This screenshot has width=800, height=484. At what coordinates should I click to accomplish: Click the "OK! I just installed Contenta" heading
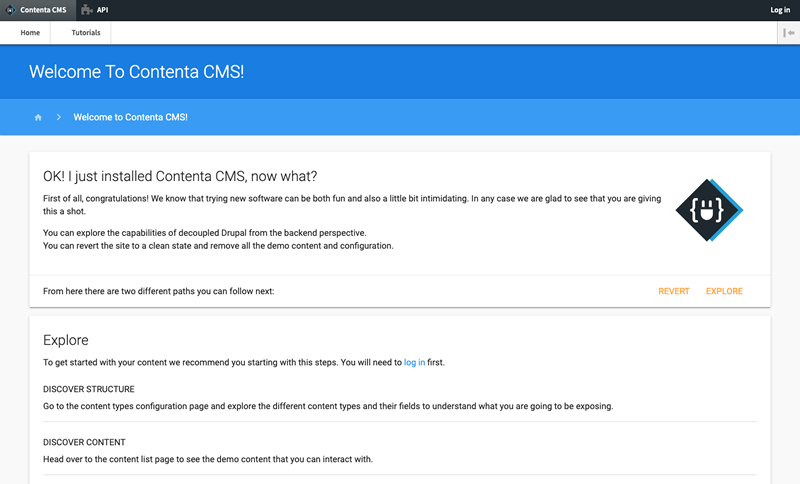tap(180, 177)
